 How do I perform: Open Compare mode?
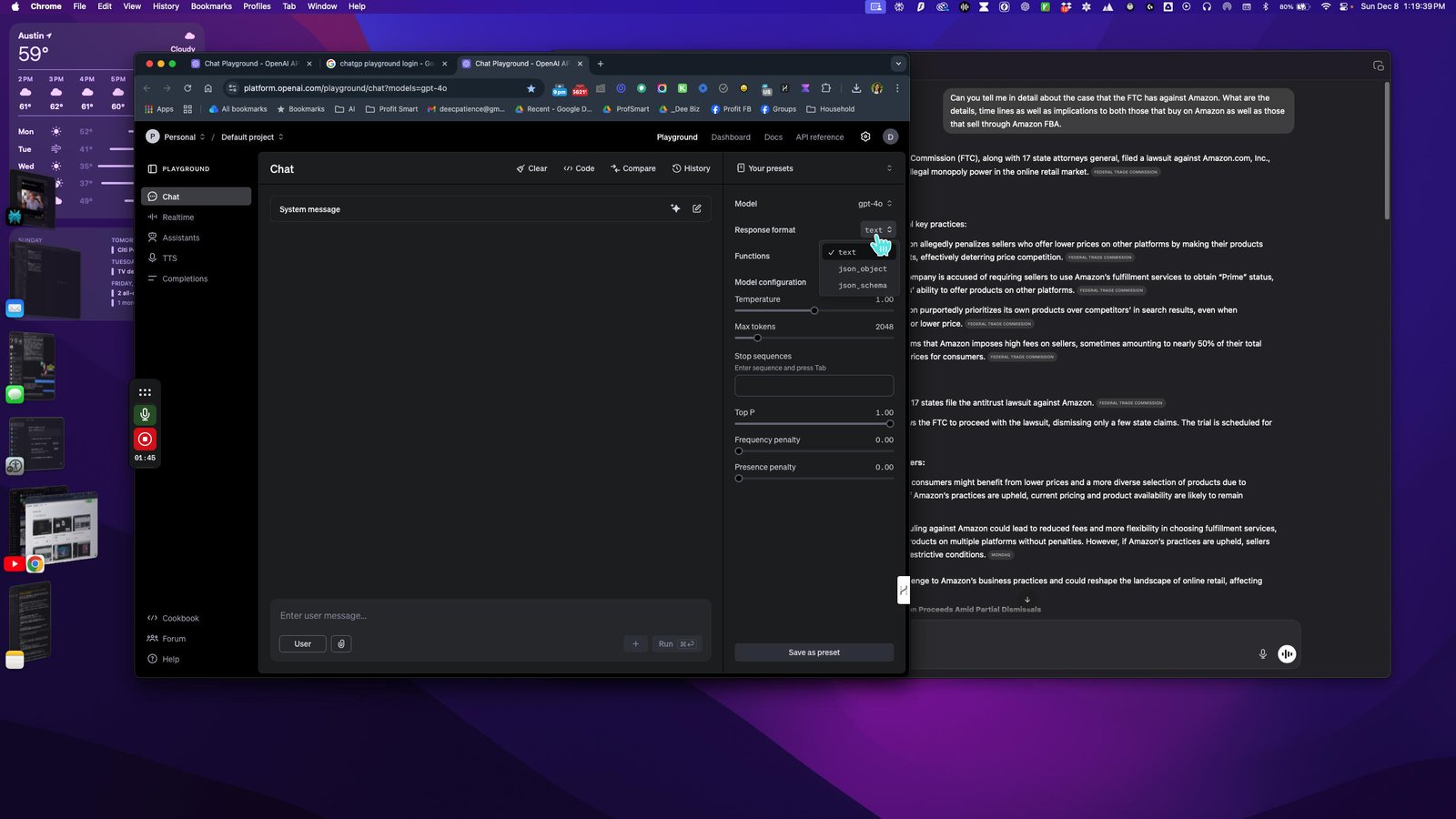633,168
